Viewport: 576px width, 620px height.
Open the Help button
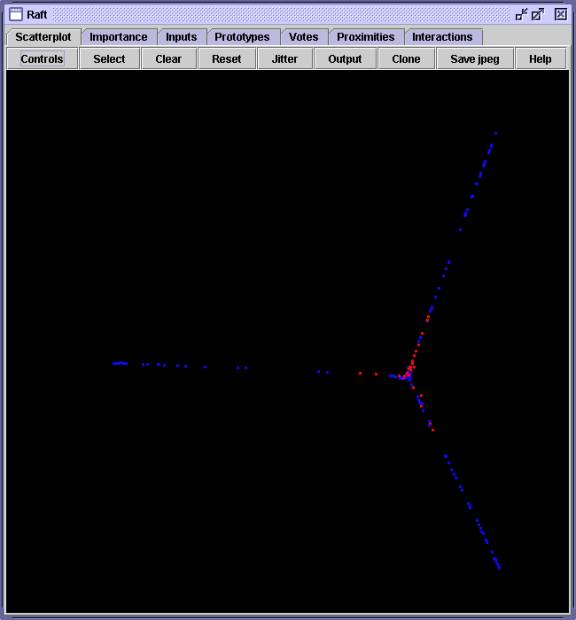[x=540, y=59]
